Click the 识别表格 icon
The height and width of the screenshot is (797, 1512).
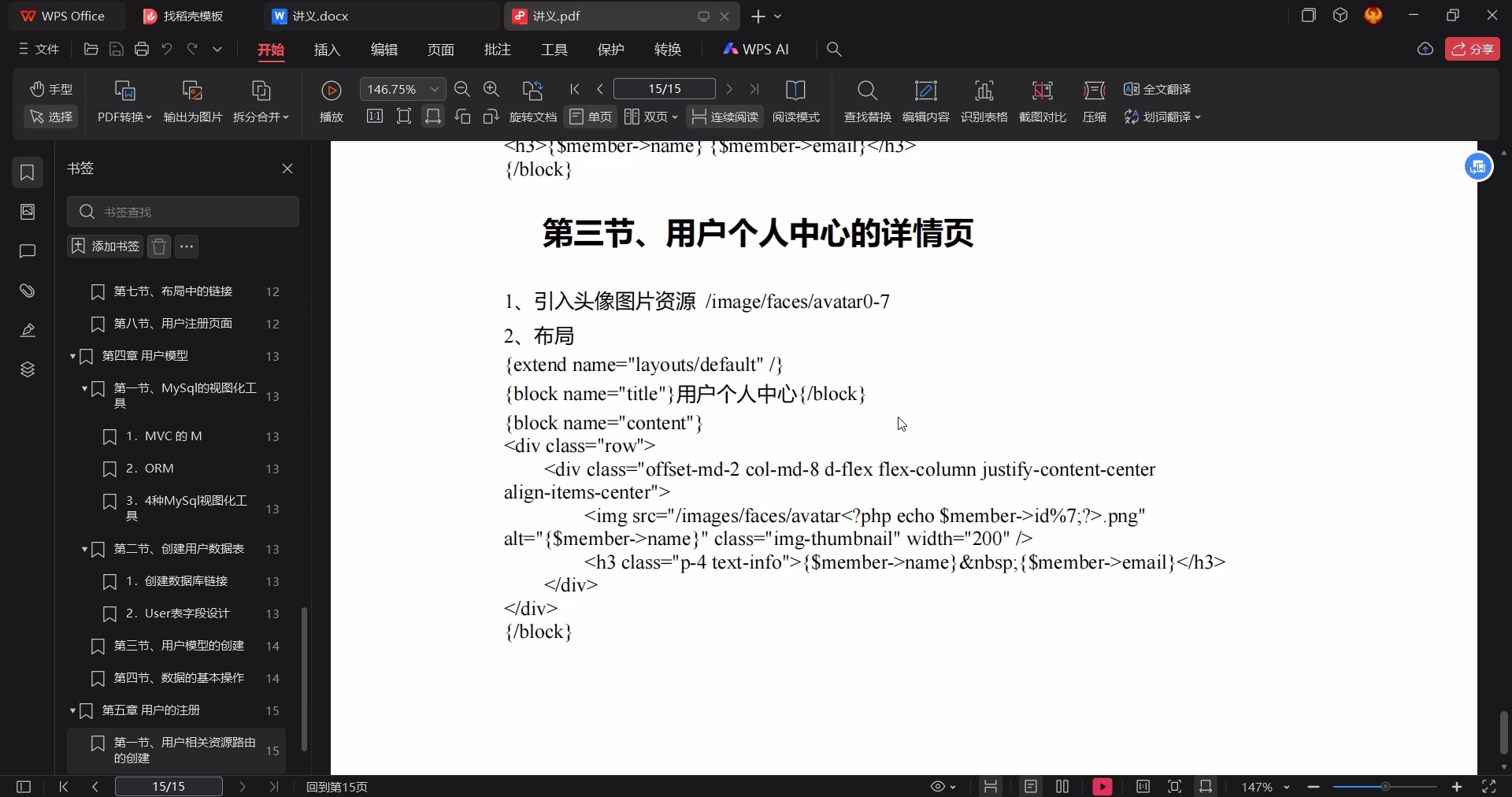(x=985, y=101)
